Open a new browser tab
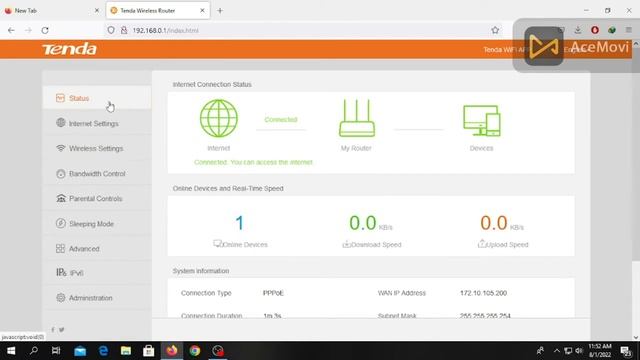Image resolution: width=640 pixels, height=360 pixels. click(220, 11)
